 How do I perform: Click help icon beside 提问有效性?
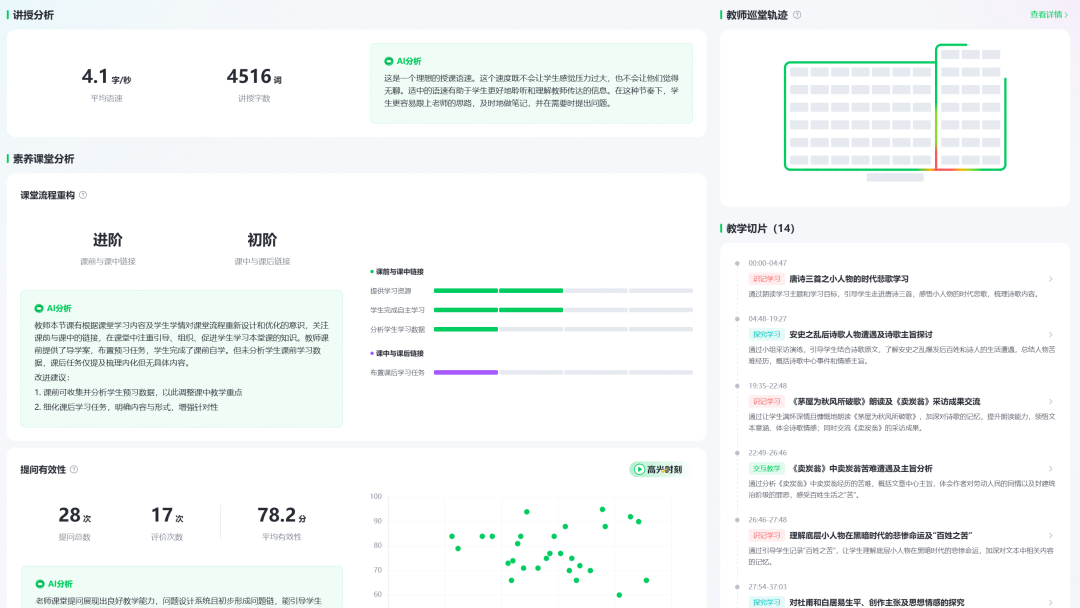pyautogui.click(x=74, y=469)
